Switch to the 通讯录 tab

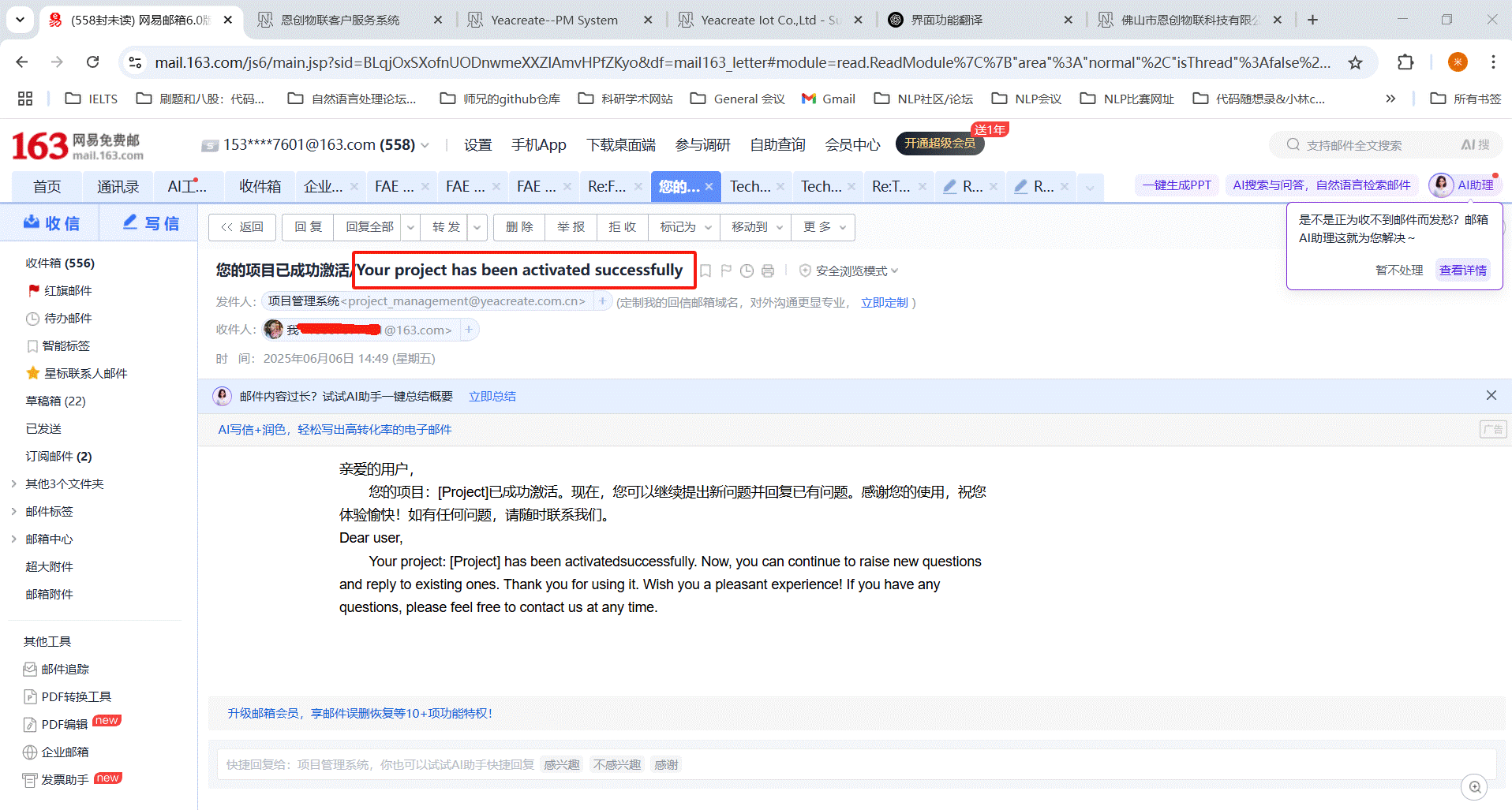(x=118, y=186)
